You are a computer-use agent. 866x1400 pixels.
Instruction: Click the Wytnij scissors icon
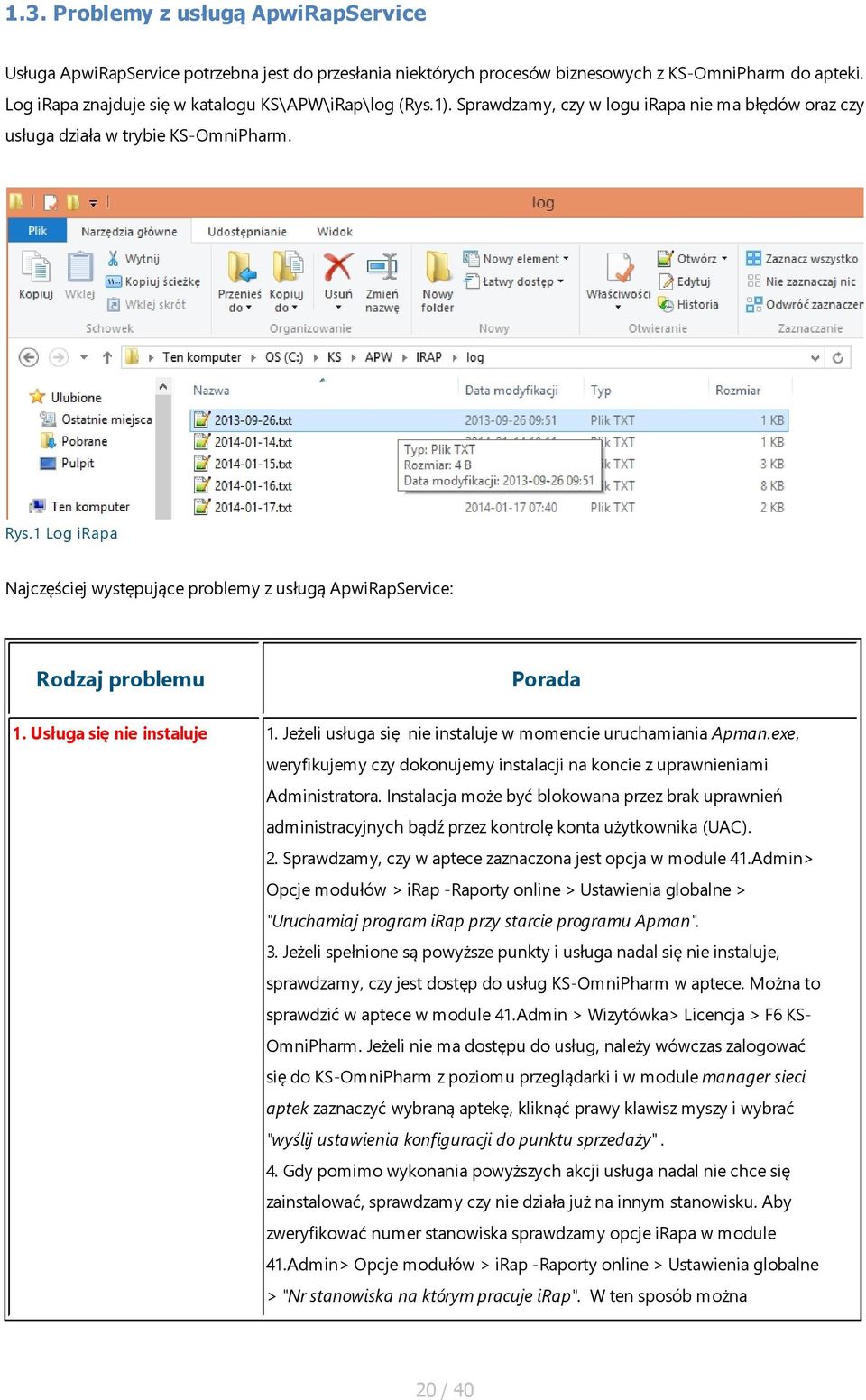[x=114, y=258]
